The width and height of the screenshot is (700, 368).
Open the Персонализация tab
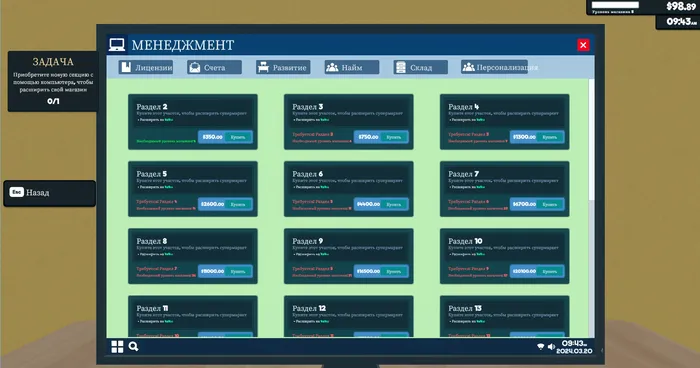click(x=494, y=67)
